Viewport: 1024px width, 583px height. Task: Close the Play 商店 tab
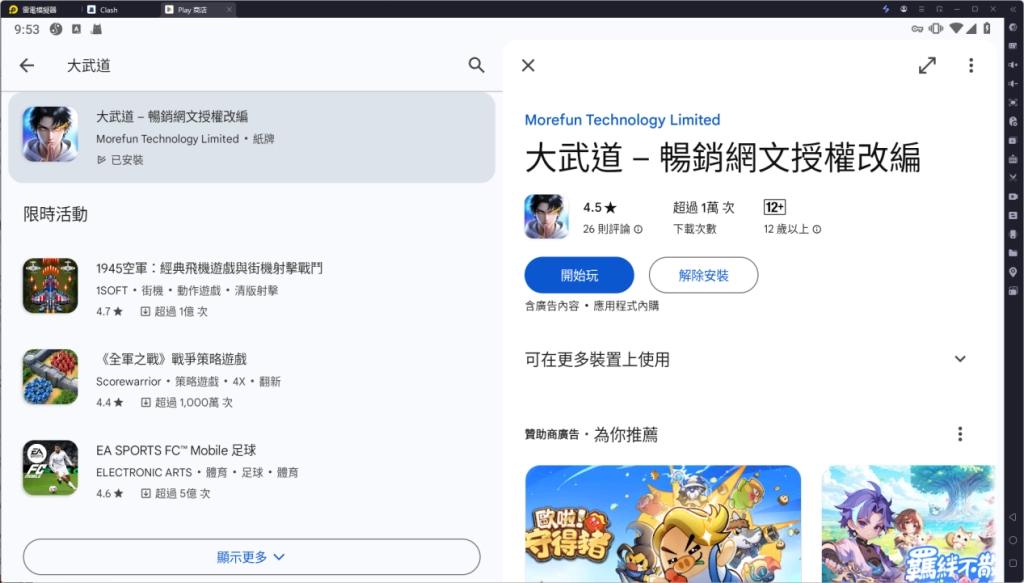(x=229, y=9)
